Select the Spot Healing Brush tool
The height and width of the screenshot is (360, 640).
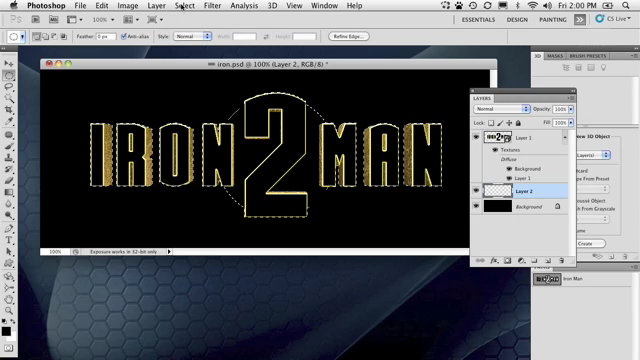click(9, 135)
